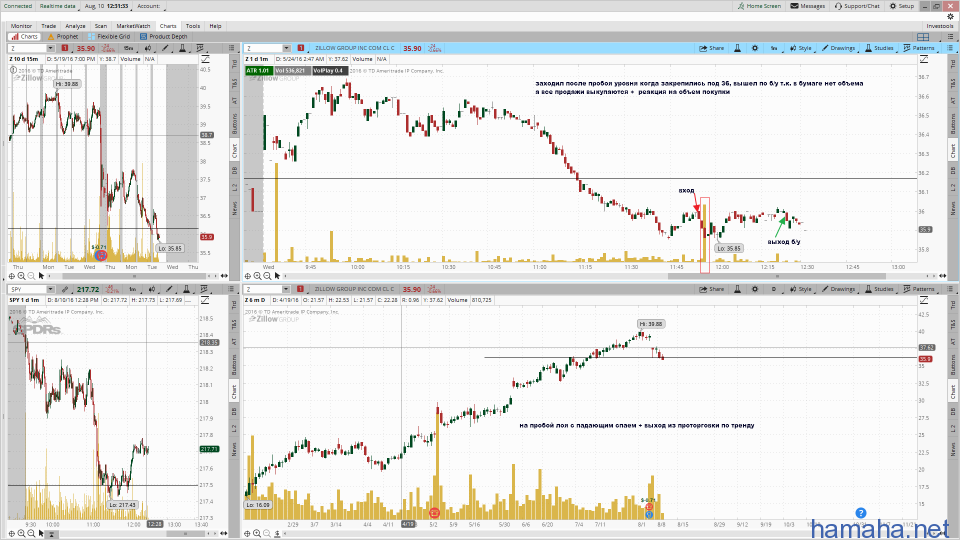
Task: Open drawings pencil icon in top-left chart
Action: [165, 48]
